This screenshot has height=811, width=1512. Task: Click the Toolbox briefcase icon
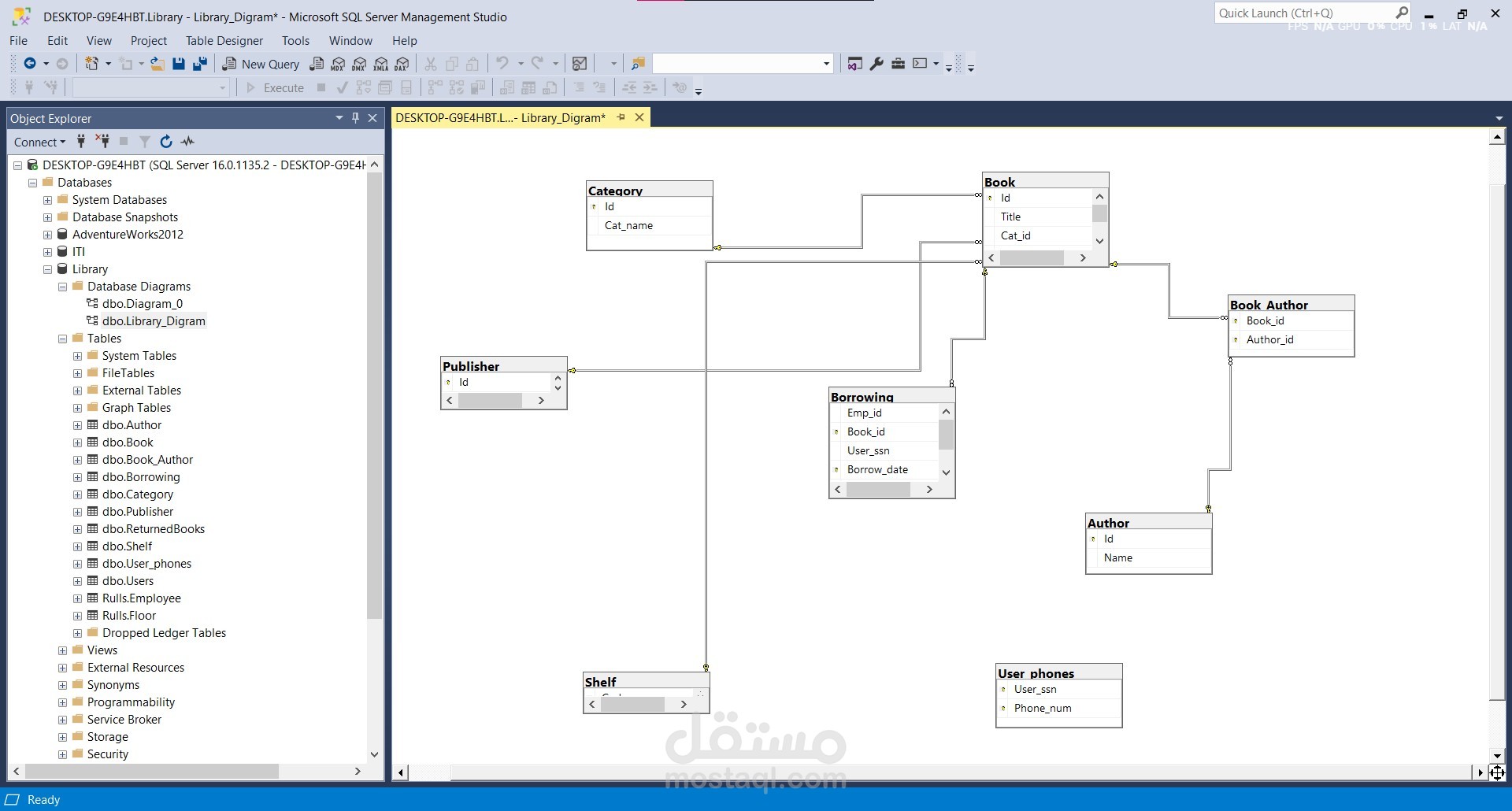click(898, 64)
